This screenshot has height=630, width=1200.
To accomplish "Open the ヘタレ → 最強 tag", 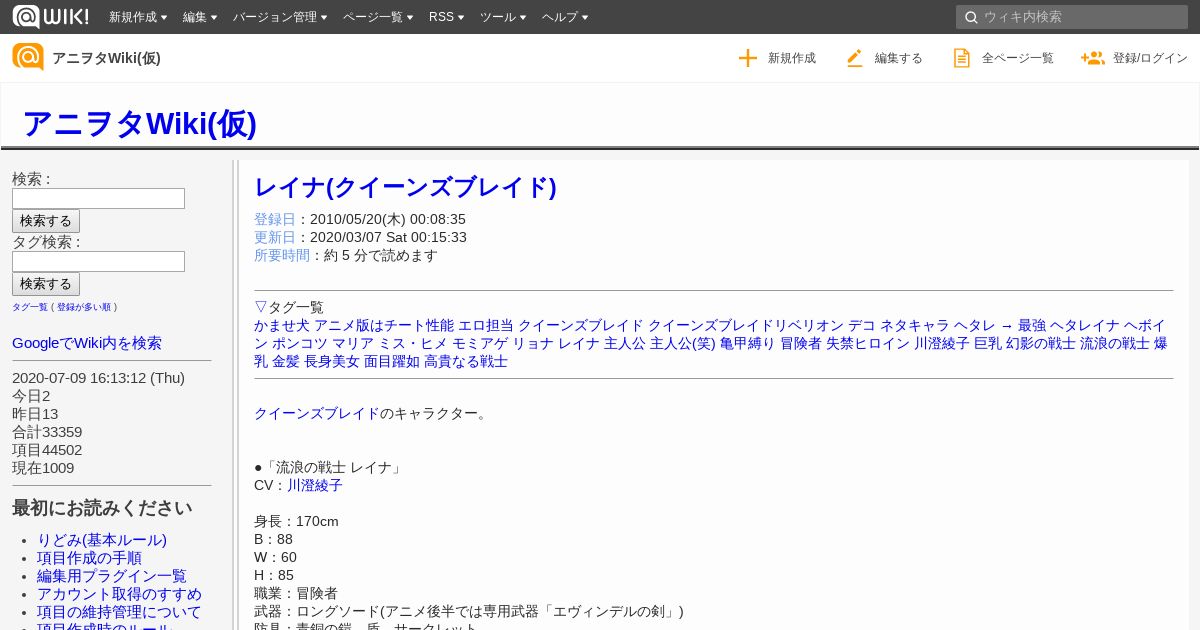I will [1000, 325].
